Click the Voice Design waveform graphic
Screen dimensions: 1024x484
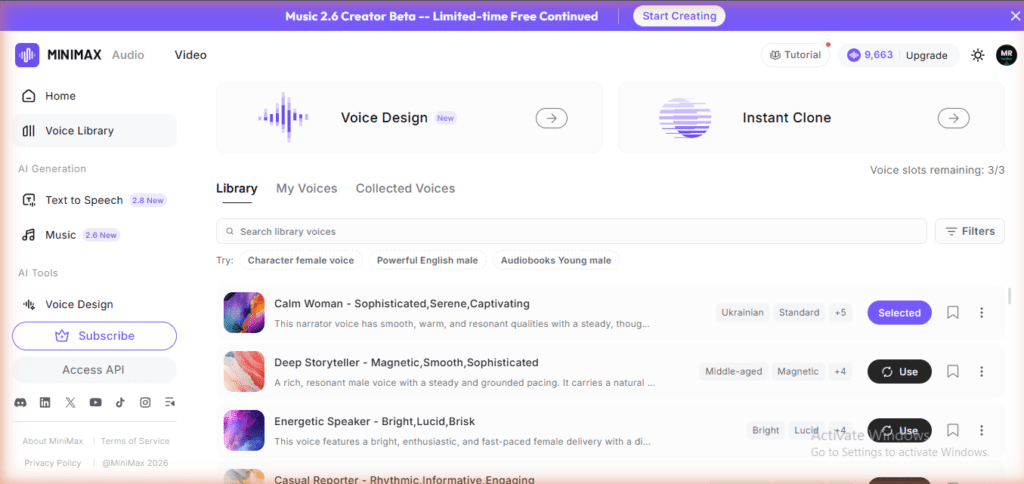(283, 118)
